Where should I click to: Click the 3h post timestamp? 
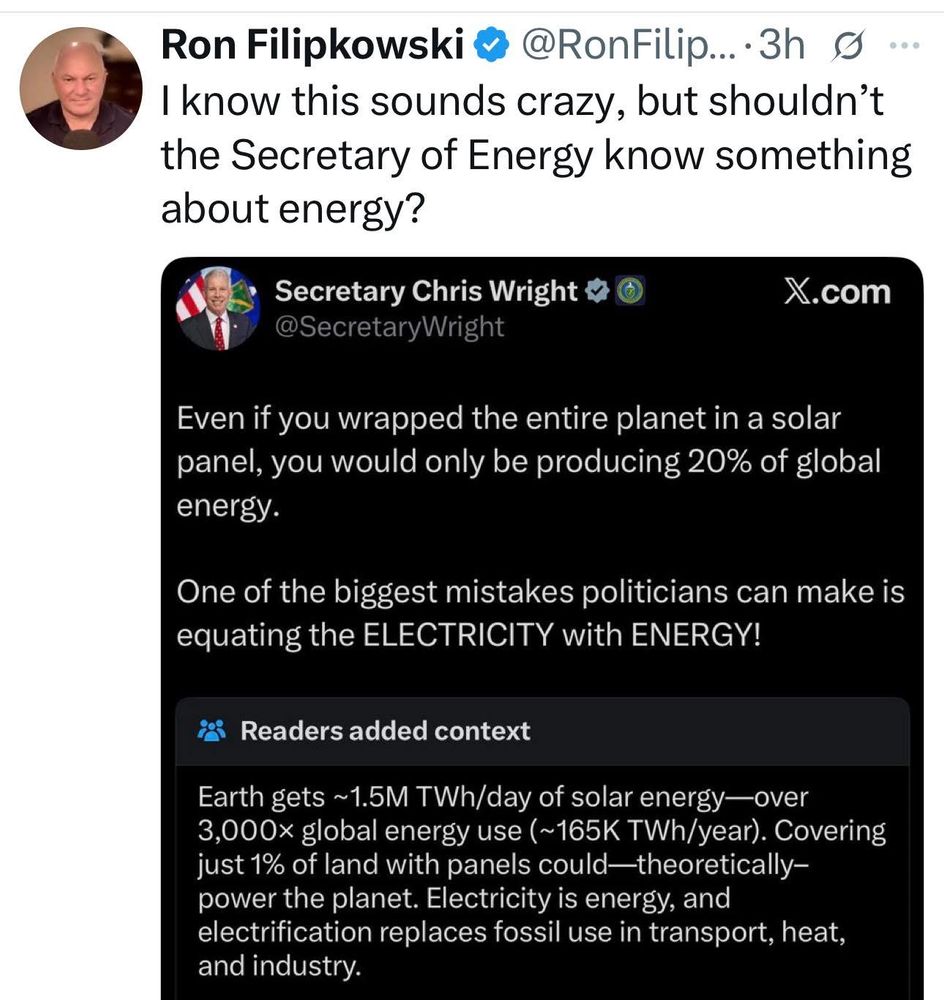click(x=782, y=46)
